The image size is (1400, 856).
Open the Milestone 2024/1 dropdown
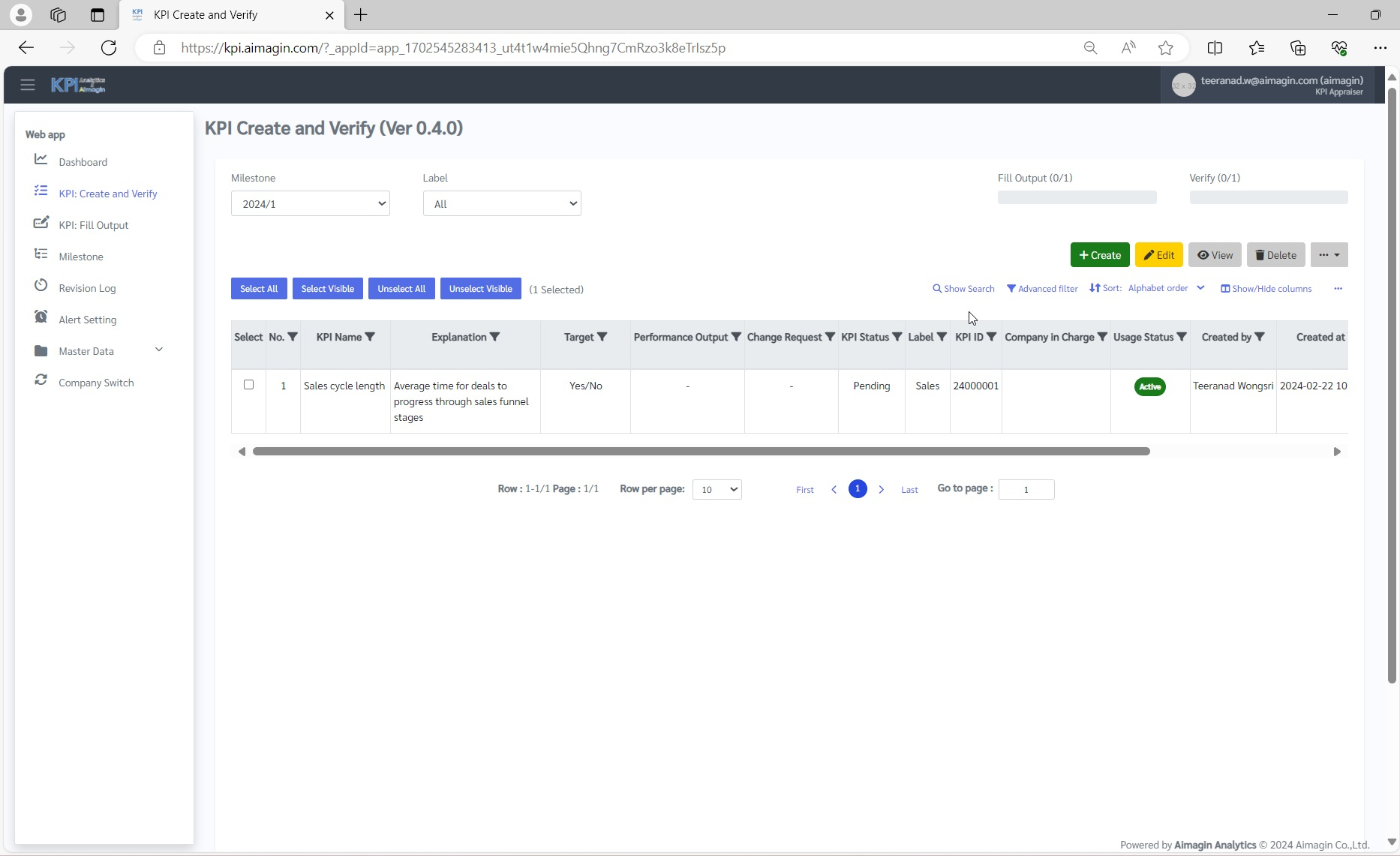[x=310, y=204]
